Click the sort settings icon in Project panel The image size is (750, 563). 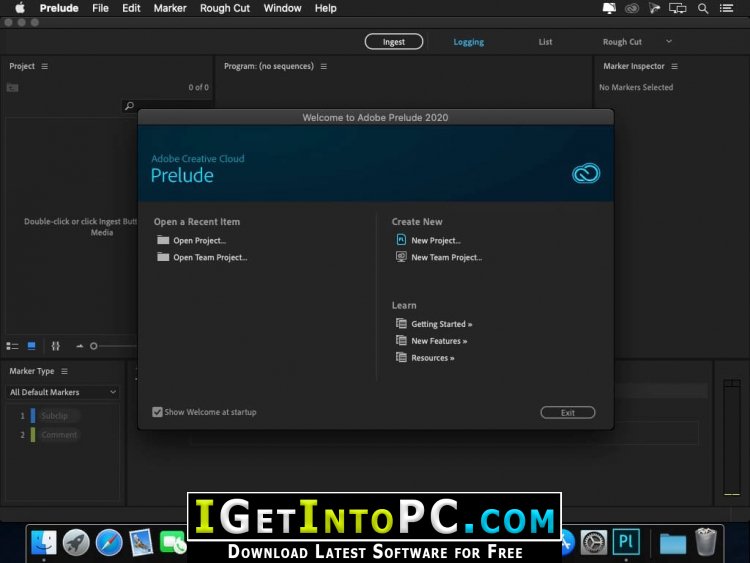pos(55,346)
